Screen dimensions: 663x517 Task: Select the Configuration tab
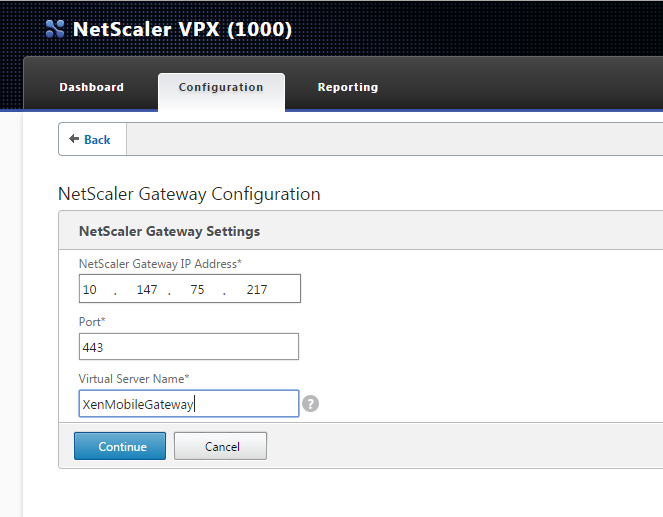tap(221, 87)
